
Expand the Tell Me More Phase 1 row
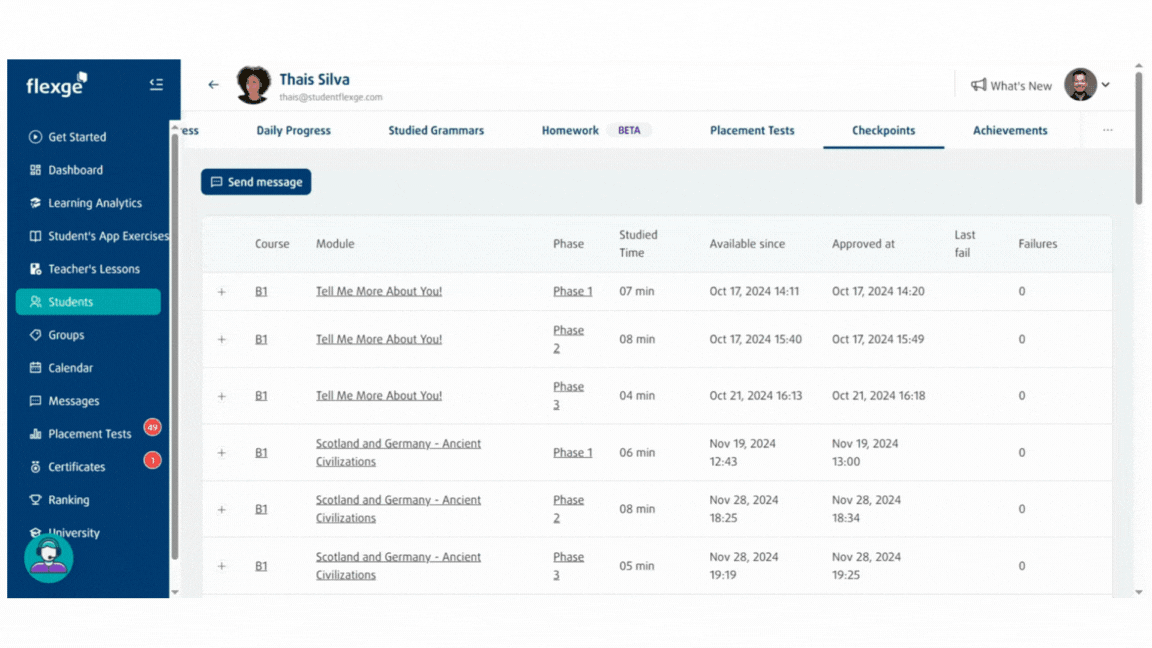tap(222, 292)
